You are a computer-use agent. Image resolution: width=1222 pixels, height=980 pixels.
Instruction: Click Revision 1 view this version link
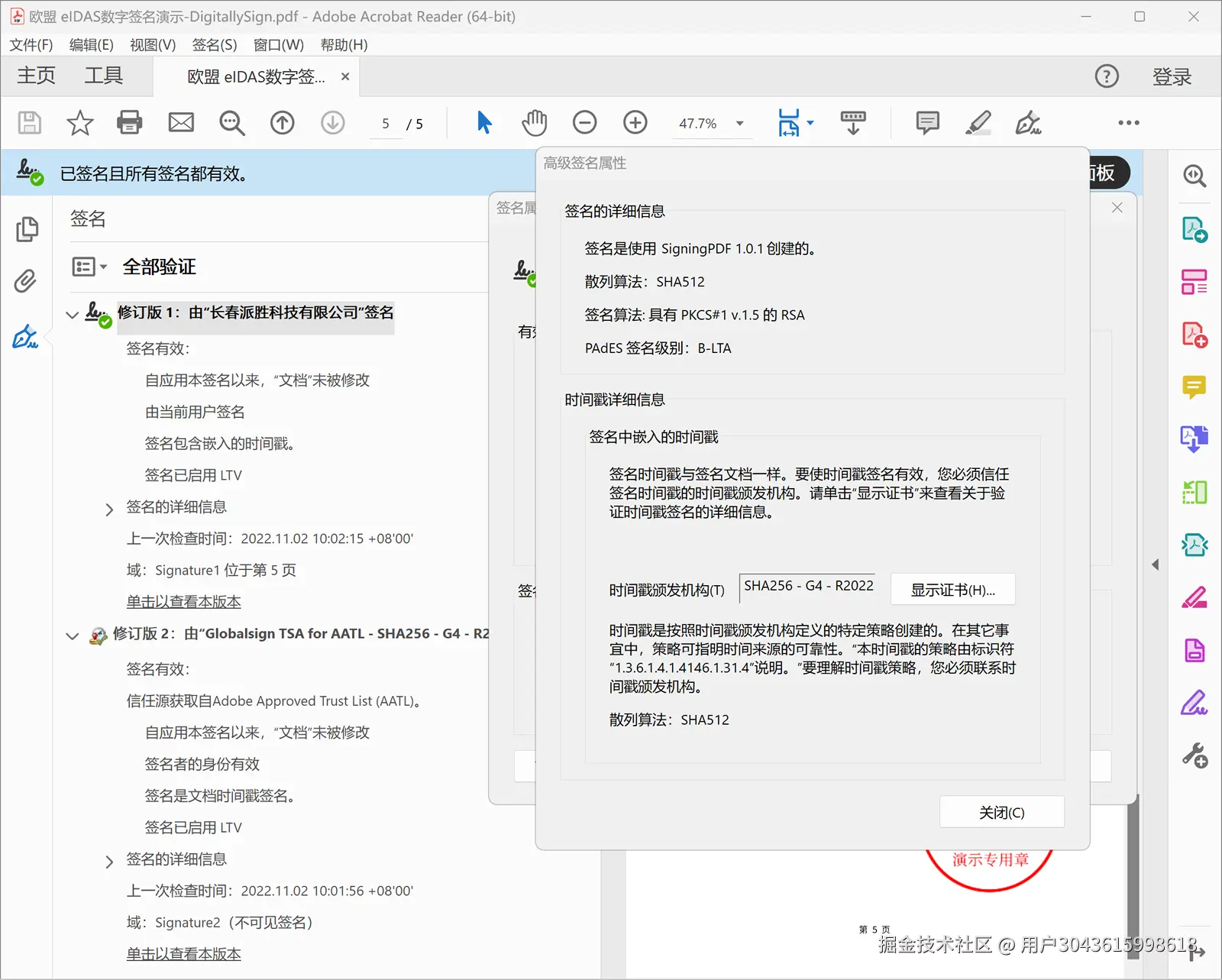coord(184,602)
